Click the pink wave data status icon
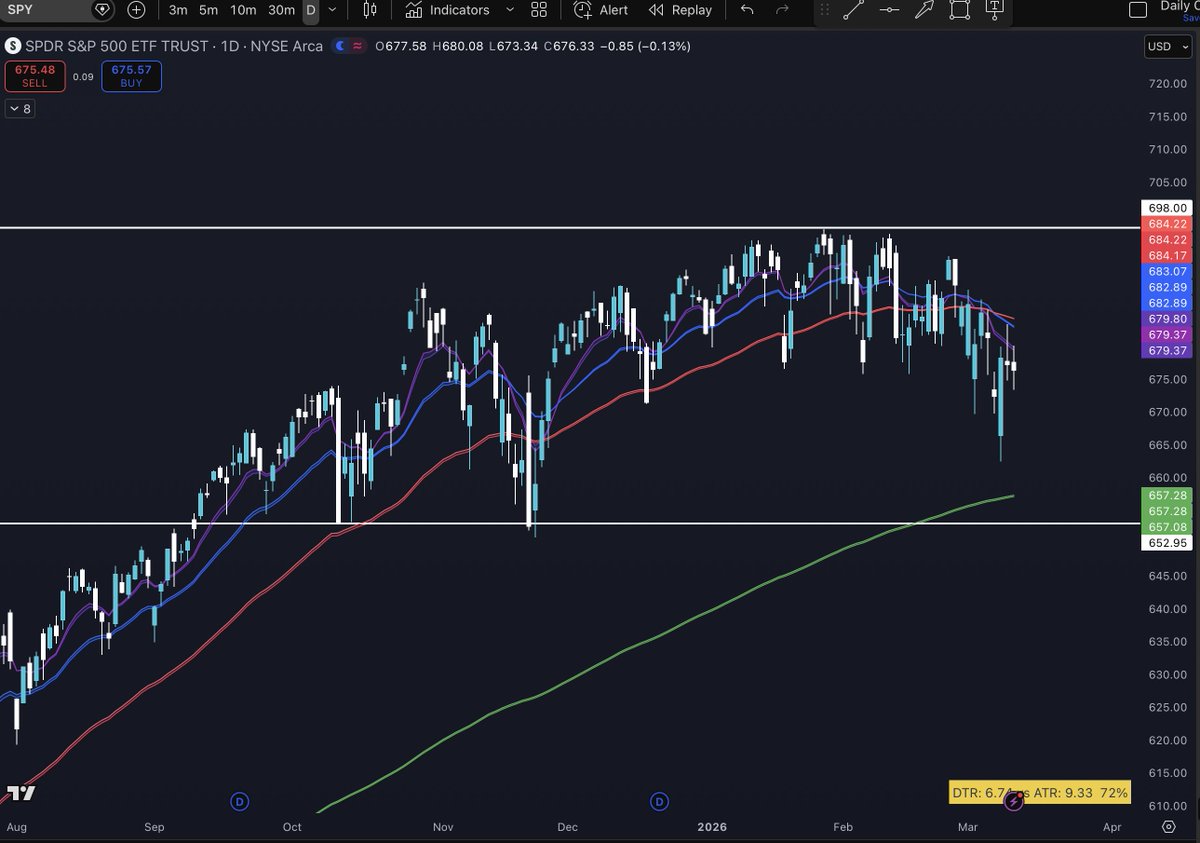Viewport: 1200px width, 843px height. [x=358, y=46]
